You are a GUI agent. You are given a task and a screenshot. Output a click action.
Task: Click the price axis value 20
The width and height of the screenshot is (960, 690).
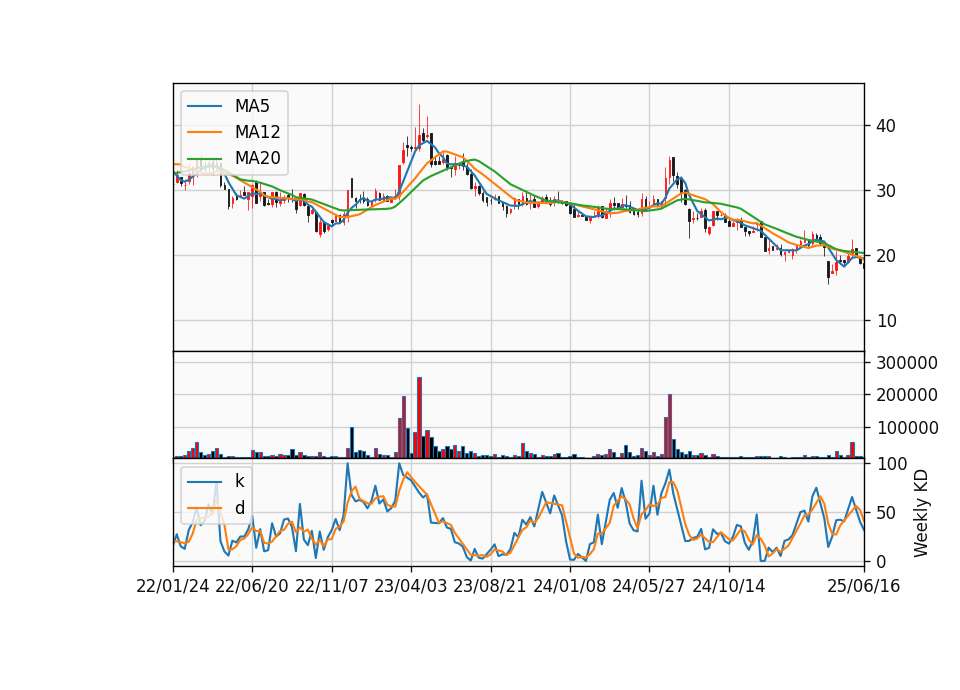[x=886, y=256]
